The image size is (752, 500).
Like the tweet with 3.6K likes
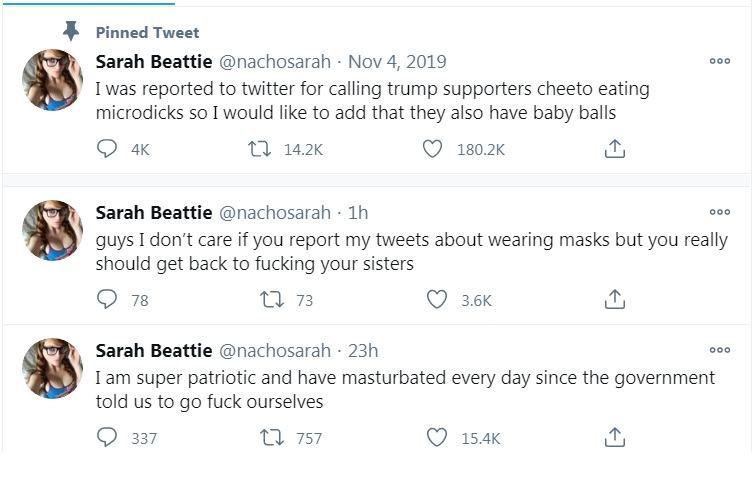pyautogui.click(x=436, y=299)
